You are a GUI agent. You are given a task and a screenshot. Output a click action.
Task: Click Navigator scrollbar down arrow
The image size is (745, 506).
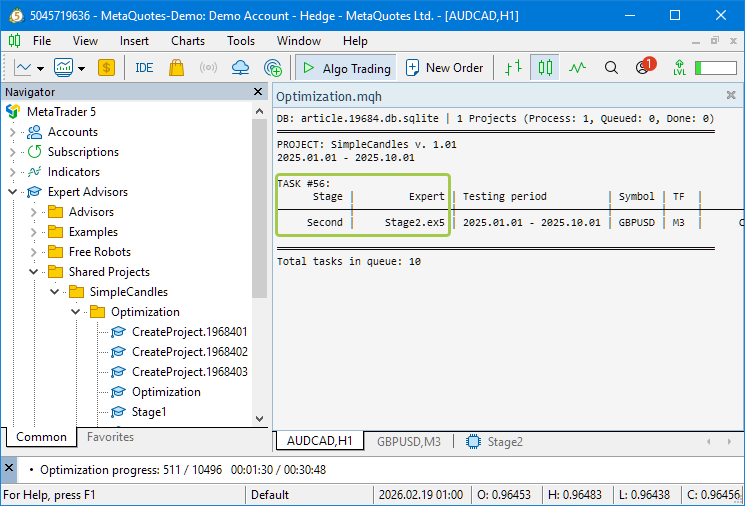259,419
